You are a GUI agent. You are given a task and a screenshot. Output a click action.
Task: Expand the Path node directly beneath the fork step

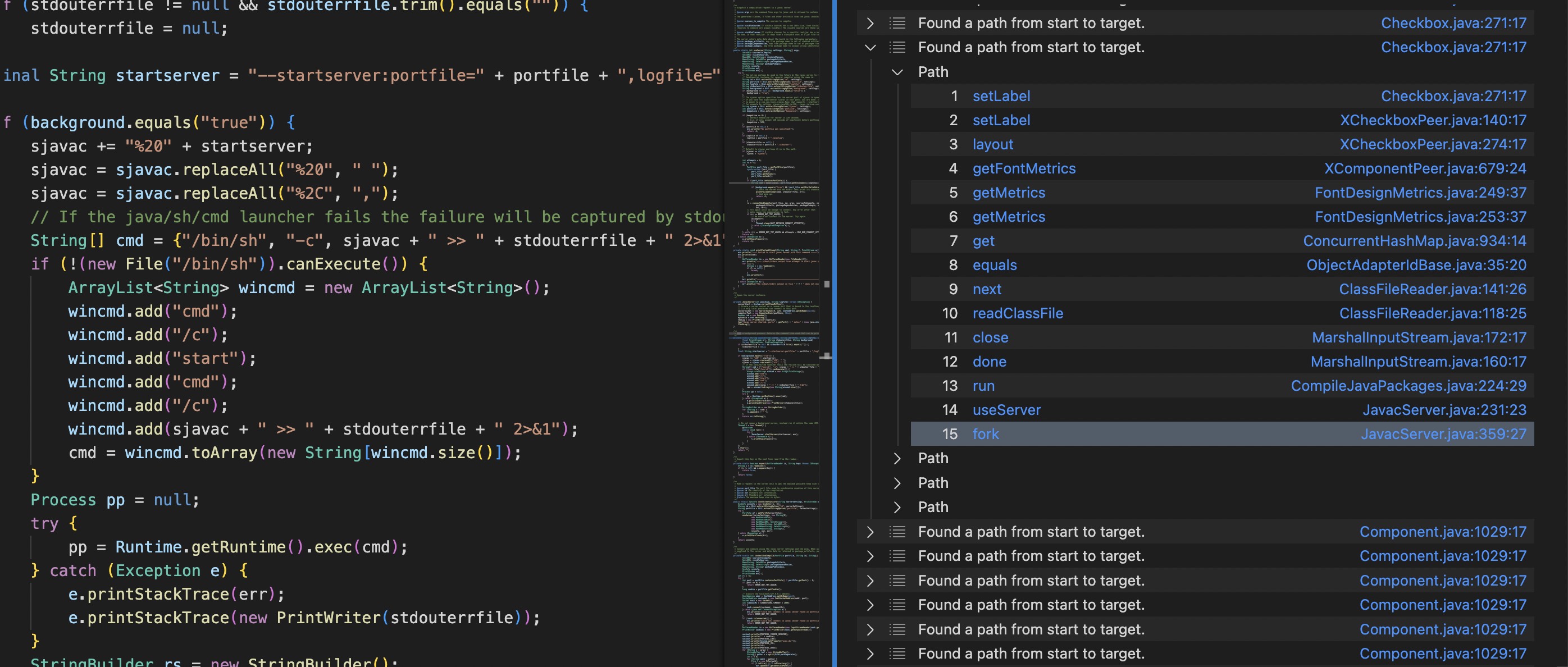point(897,458)
